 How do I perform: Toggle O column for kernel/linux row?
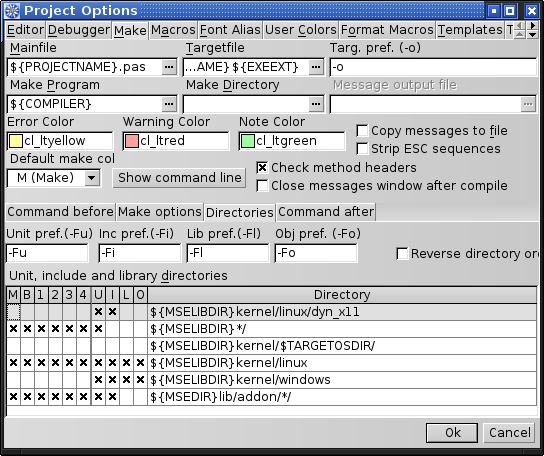coord(140,363)
